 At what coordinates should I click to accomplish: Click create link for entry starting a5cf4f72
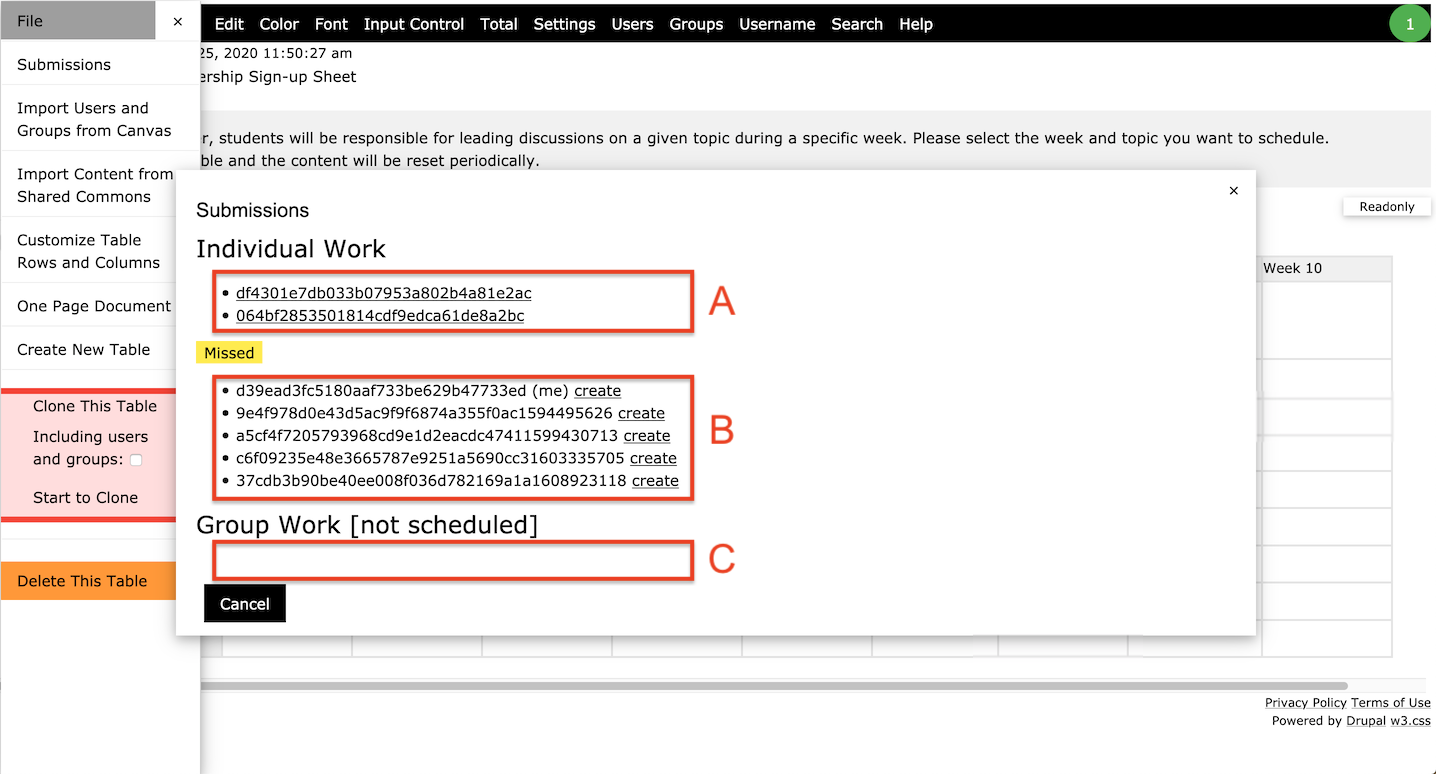(x=647, y=436)
